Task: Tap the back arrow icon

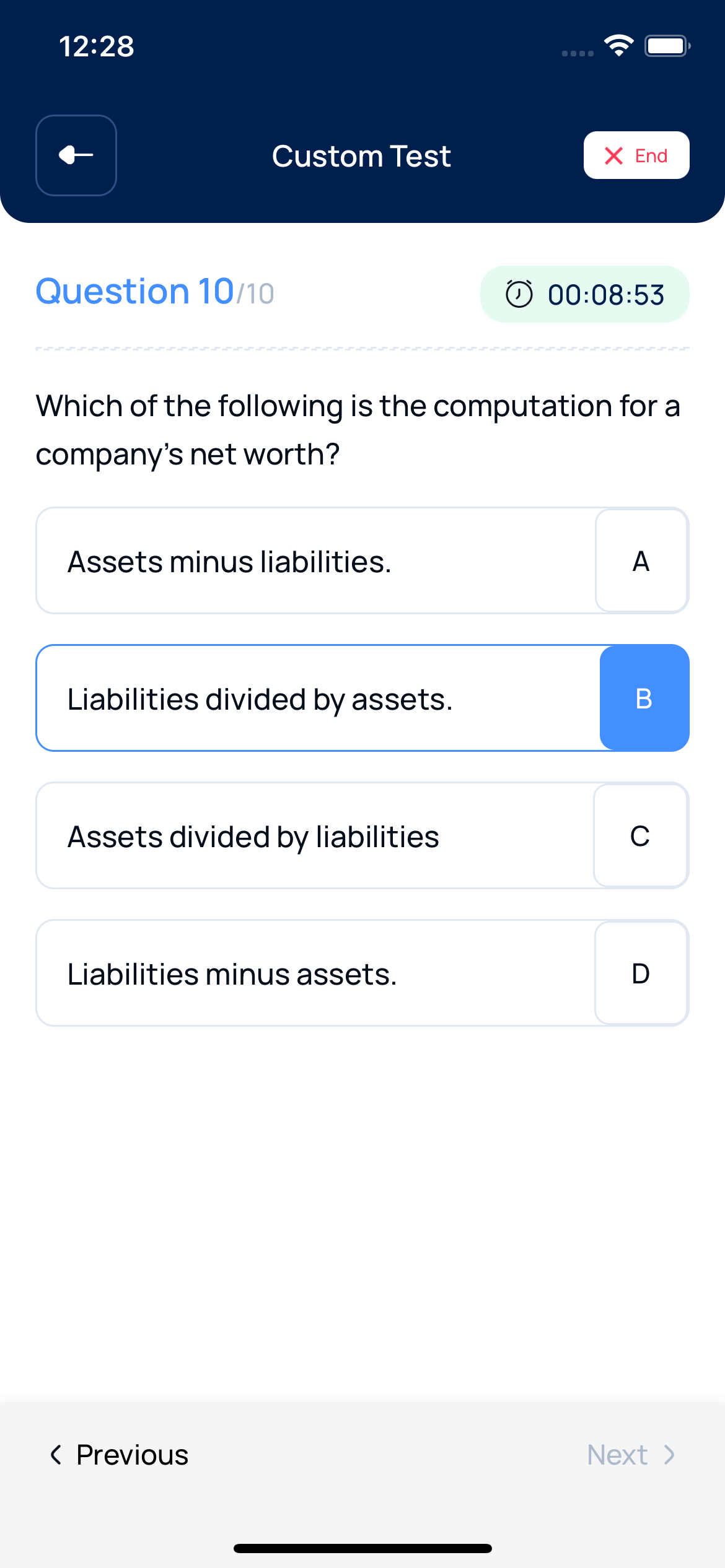Action: pyautogui.click(x=76, y=155)
